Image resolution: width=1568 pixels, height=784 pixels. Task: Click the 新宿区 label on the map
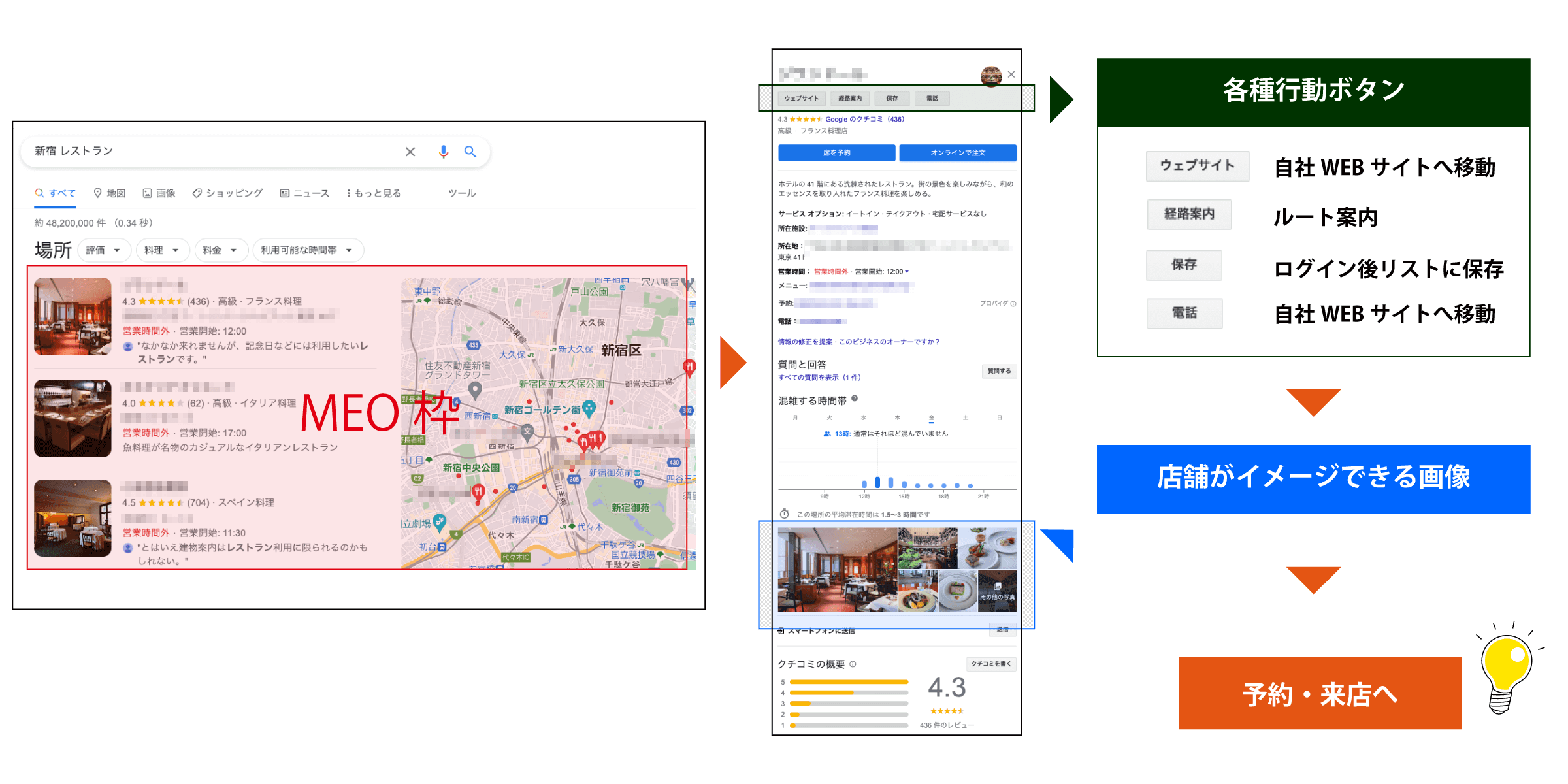pos(621,350)
